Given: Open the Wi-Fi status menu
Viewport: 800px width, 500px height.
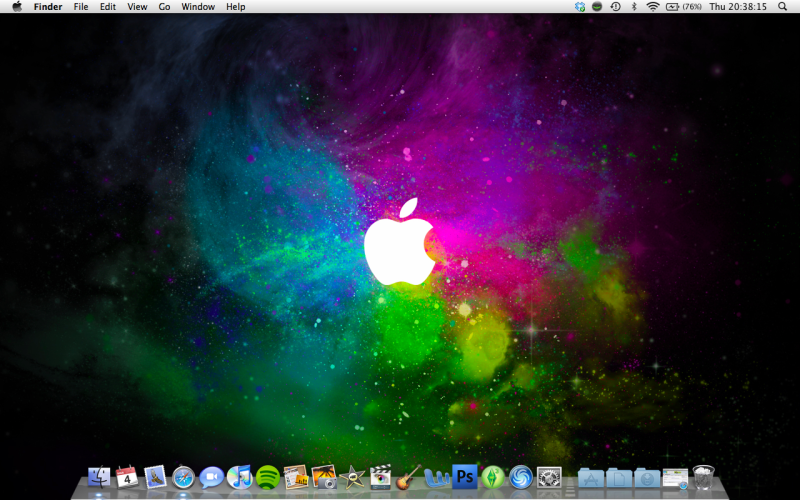Looking at the screenshot, I should [653, 7].
